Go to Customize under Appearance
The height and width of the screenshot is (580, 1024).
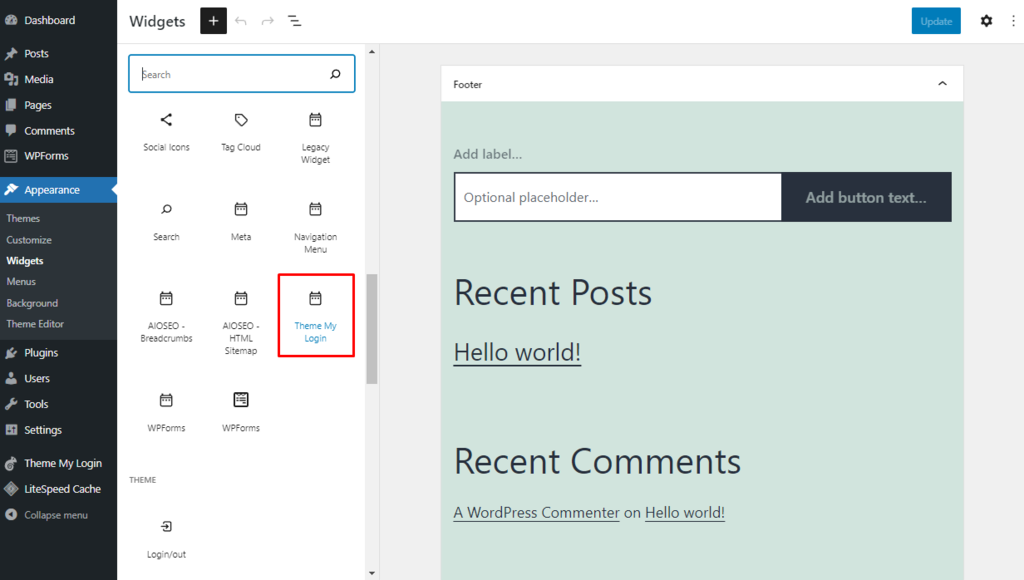[x=29, y=240]
